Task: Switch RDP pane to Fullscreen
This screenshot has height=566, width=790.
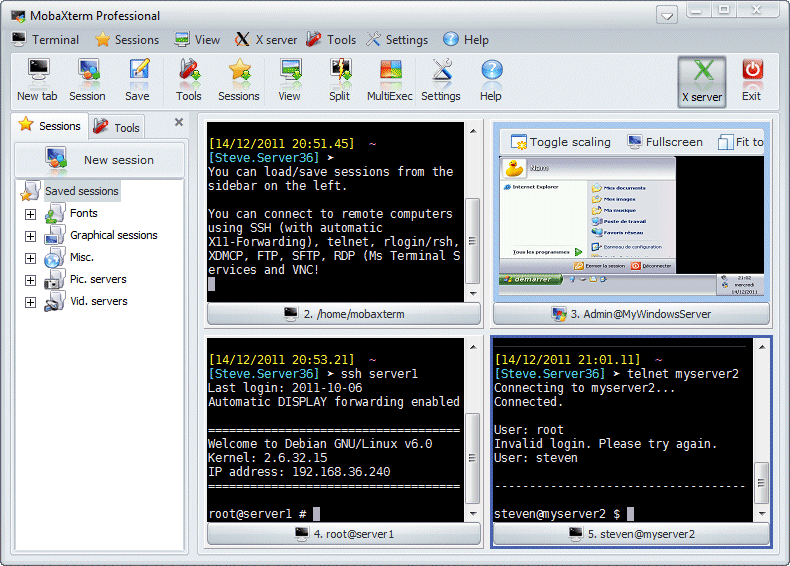Action: pyautogui.click(x=664, y=142)
